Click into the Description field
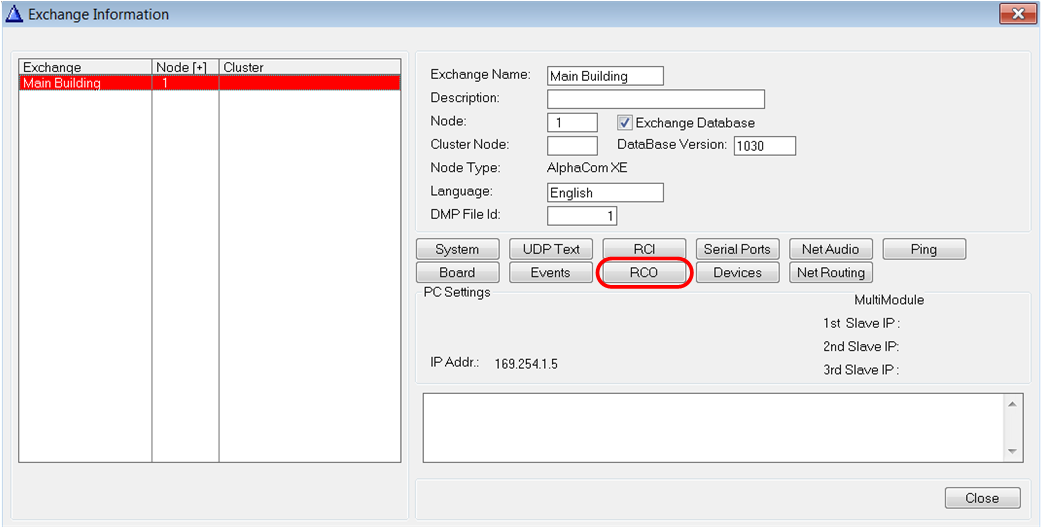The height and width of the screenshot is (528, 1042). (655, 99)
